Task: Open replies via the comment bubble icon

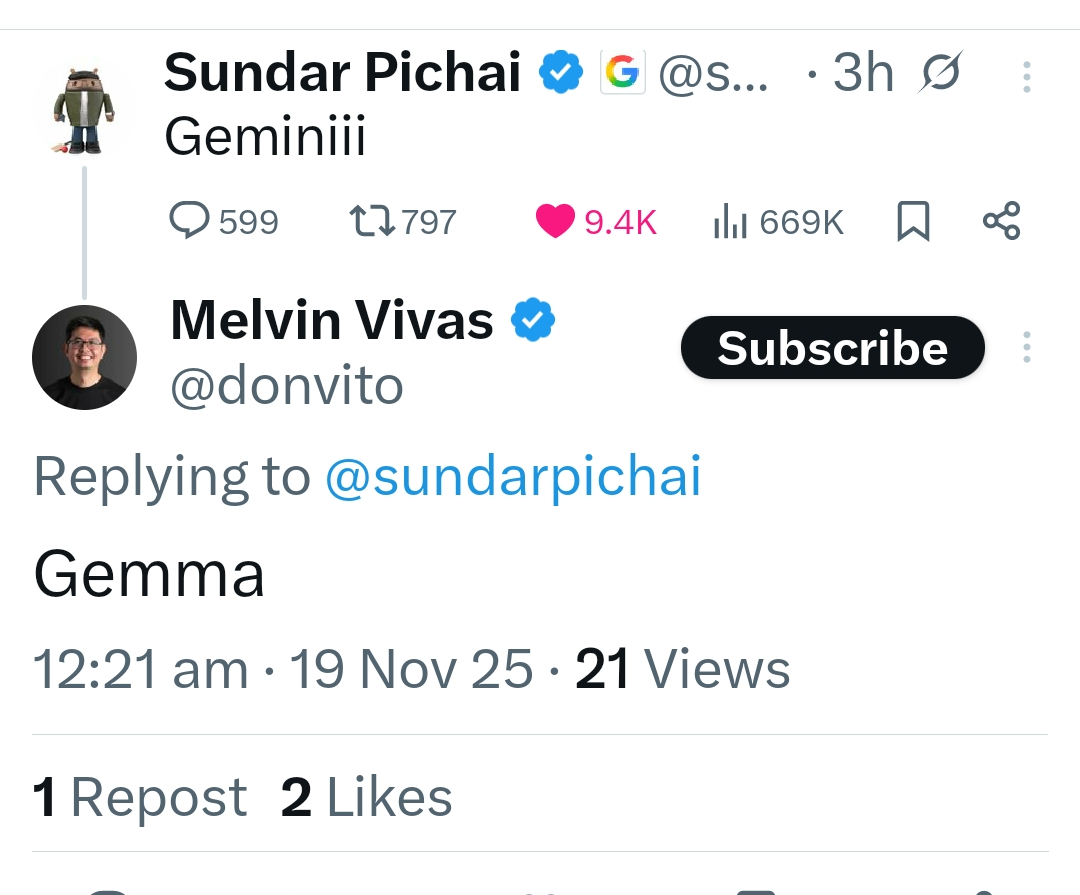Action: [189, 220]
